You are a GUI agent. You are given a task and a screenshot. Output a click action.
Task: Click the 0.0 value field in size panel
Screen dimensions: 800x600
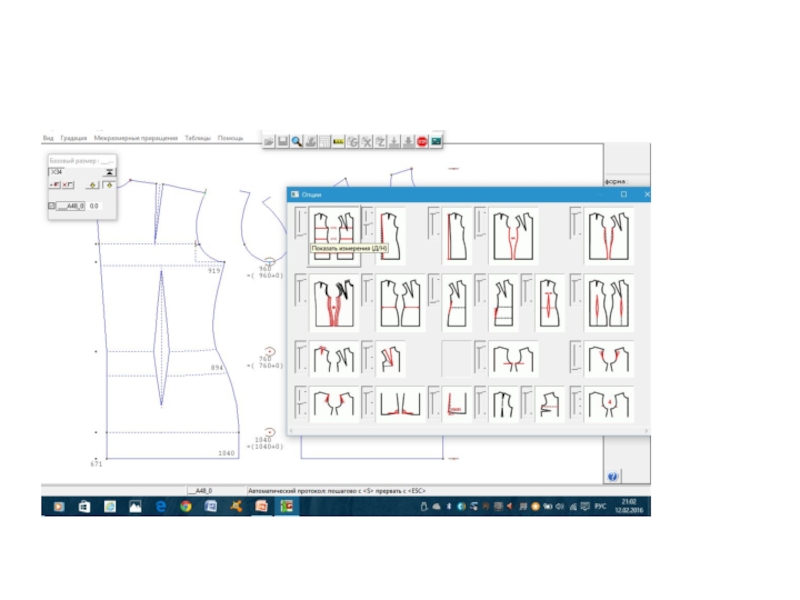[94, 206]
